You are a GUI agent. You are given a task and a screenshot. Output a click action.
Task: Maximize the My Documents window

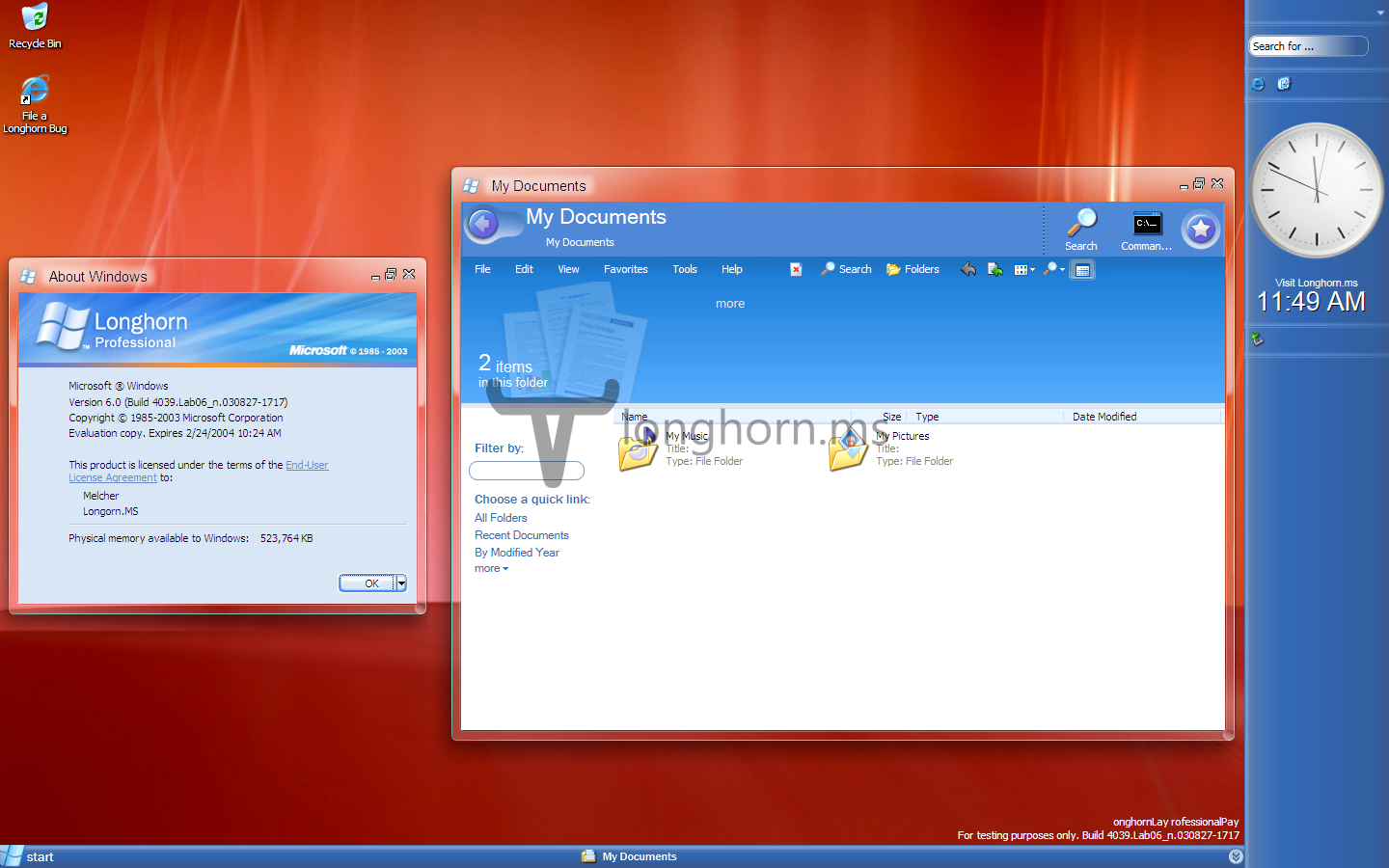coord(1199,183)
